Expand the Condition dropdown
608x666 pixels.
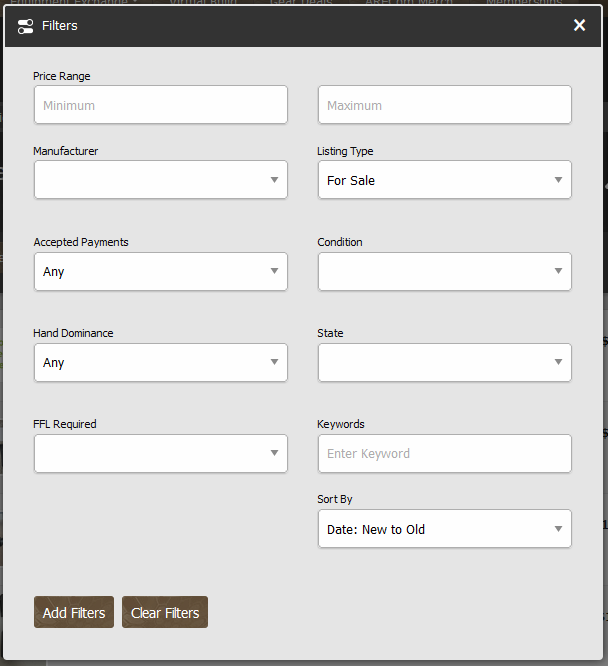[x=444, y=271]
